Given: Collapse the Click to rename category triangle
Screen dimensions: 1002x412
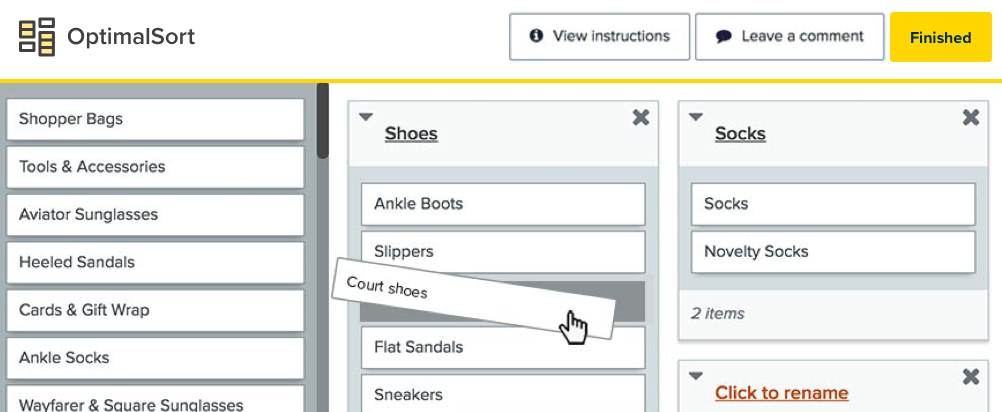Looking at the screenshot, I should (x=696, y=377).
